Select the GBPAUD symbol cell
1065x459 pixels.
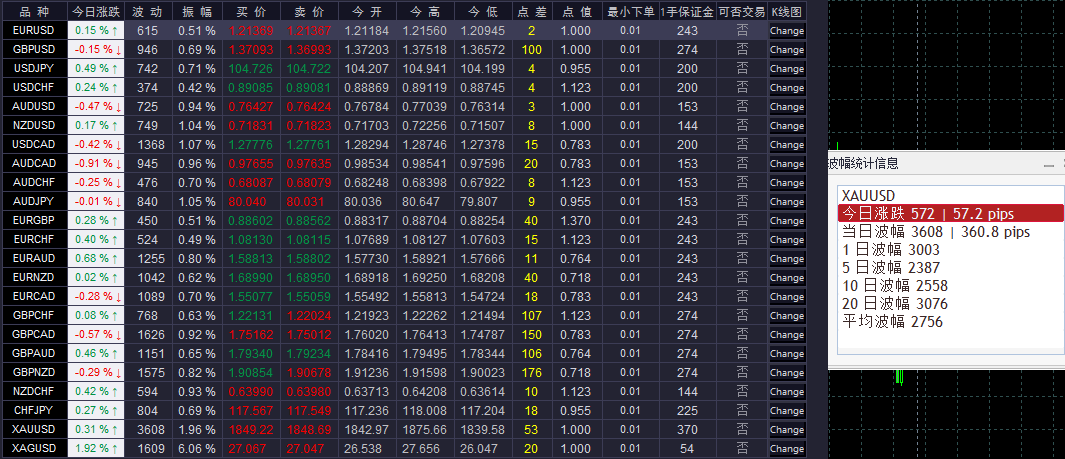pyautogui.click(x=34, y=354)
